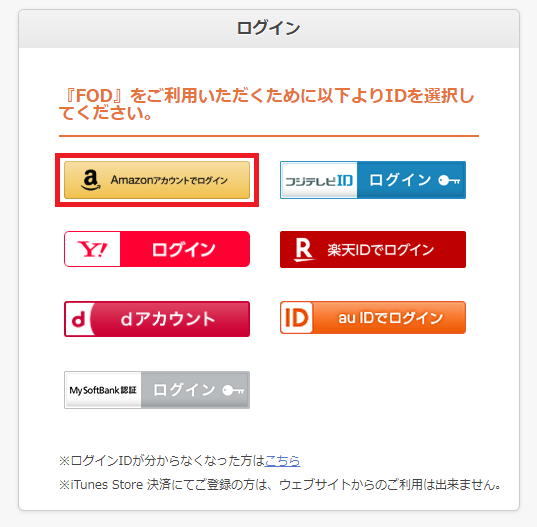Click the iTunes Store payment notice text
Image resolution: width=537 pixels, height=527 pixels.
(280, 485)
